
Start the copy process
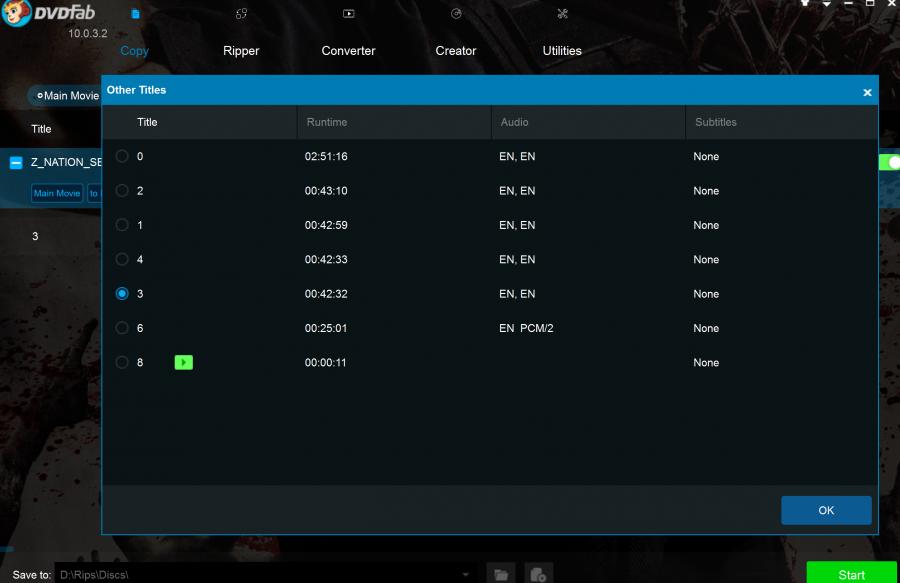click(852, 574)
